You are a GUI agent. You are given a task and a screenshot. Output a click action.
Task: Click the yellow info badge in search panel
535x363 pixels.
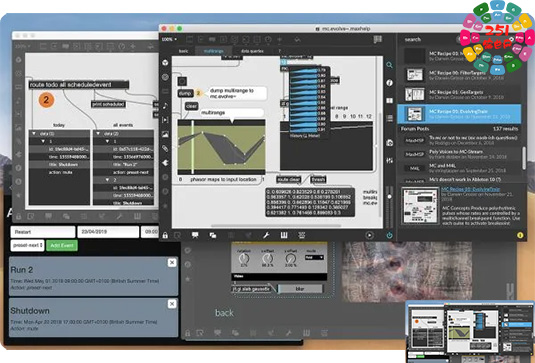[x=520, y=235]
